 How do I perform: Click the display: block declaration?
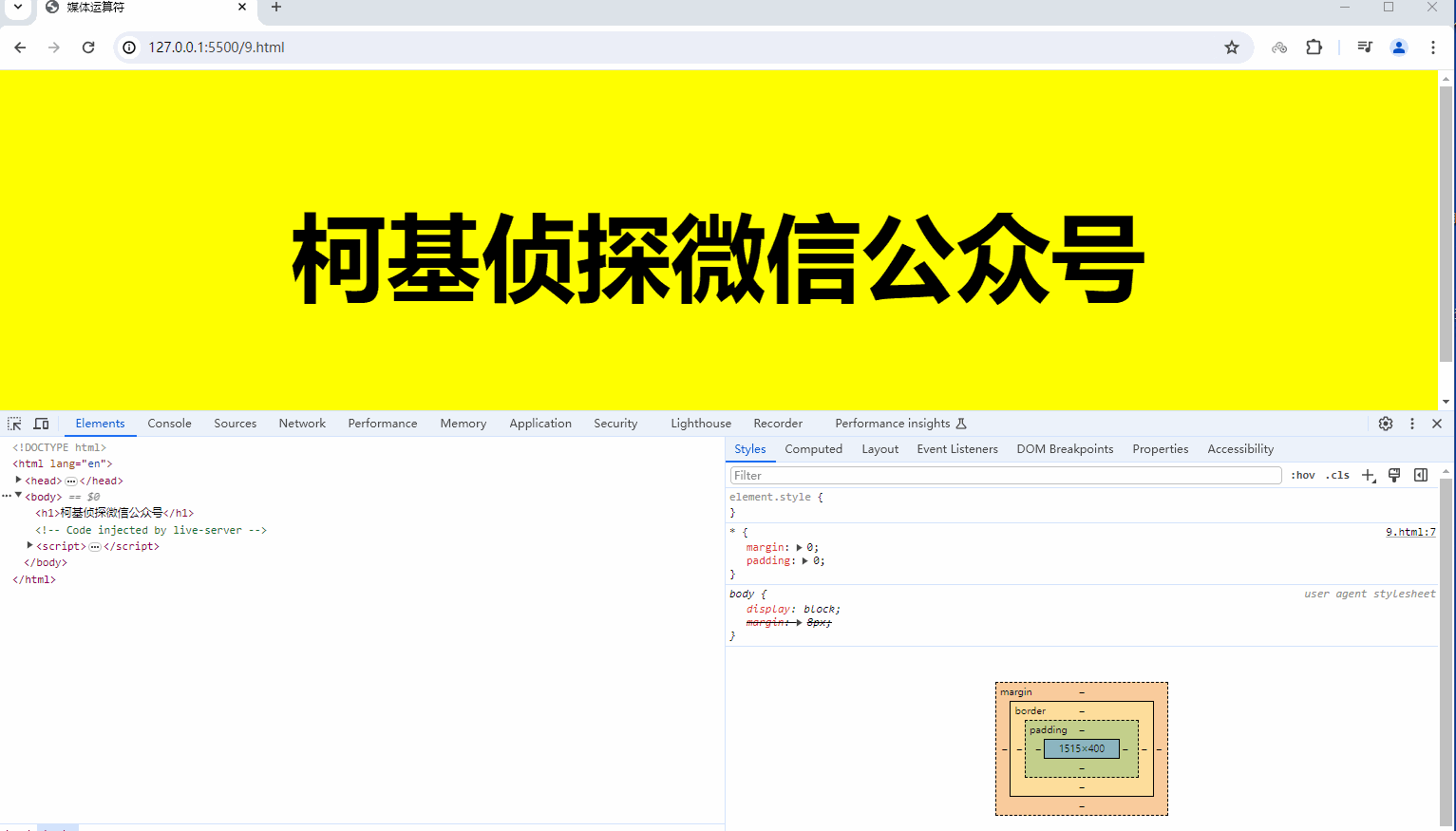[793, 609]
